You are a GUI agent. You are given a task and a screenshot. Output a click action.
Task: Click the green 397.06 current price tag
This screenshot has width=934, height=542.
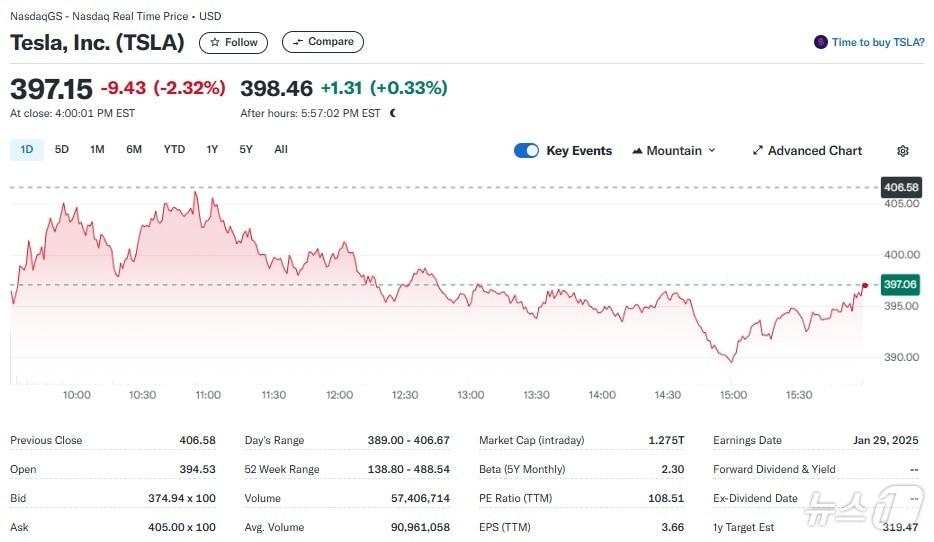(x=900, y=285)
